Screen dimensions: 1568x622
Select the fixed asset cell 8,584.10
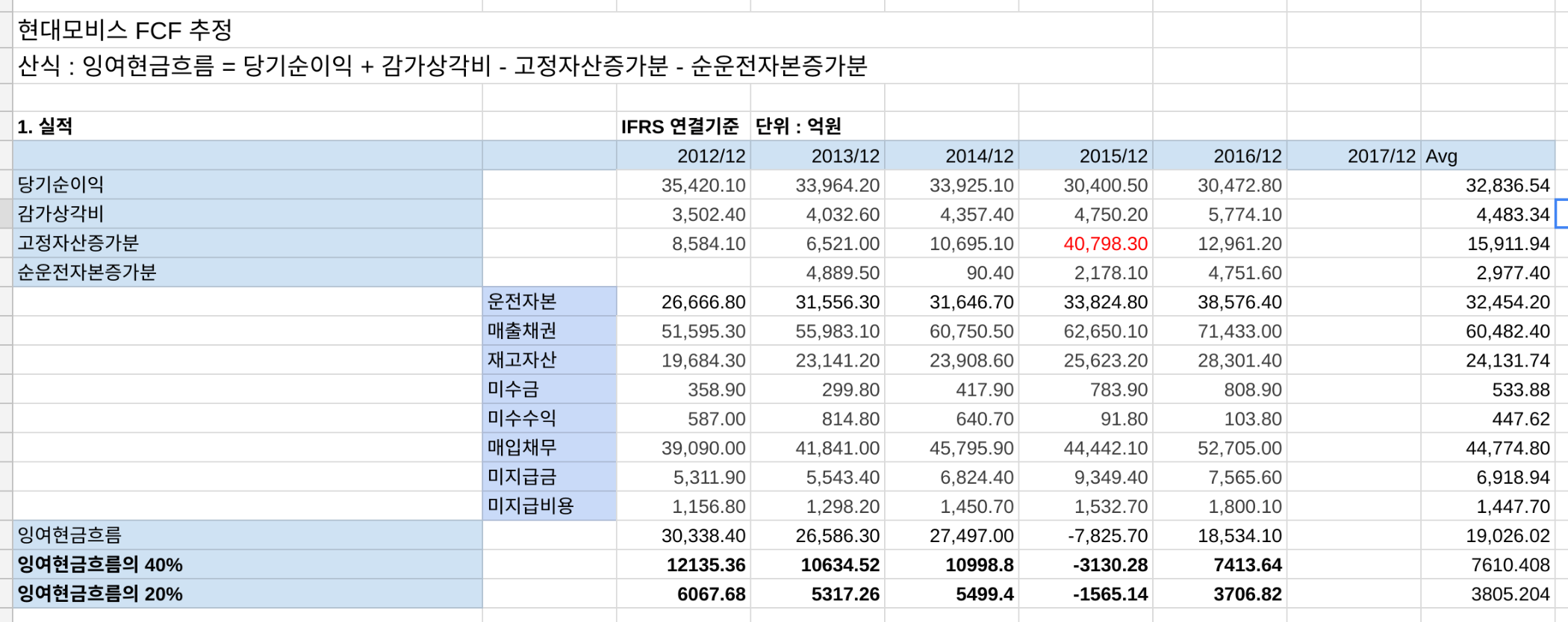(x=684, y=243)
